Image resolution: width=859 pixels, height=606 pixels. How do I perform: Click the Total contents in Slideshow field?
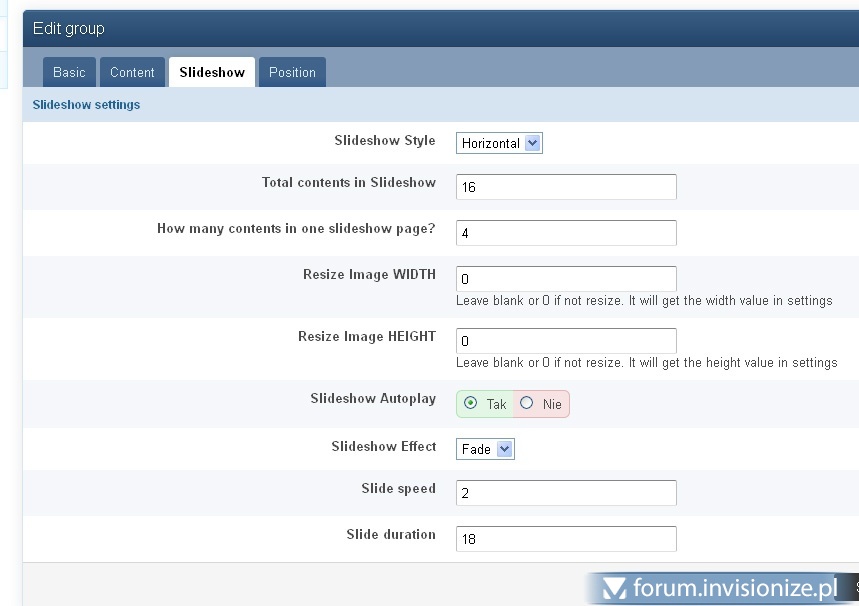click(x=566, y=187)
